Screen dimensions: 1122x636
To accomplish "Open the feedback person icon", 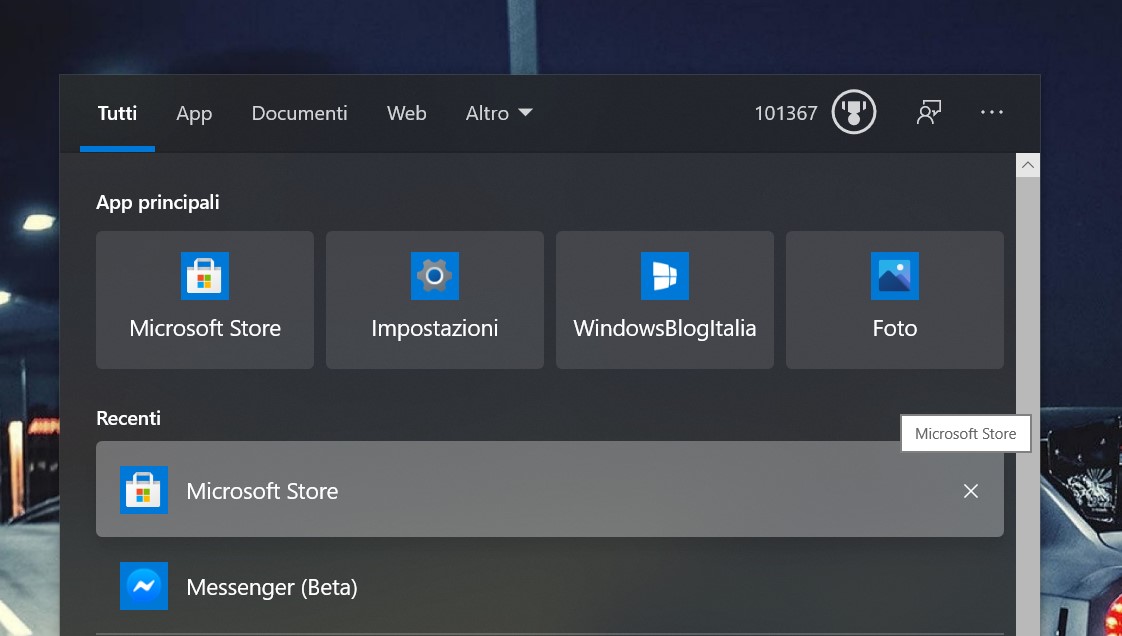I will tap(928, 112).
